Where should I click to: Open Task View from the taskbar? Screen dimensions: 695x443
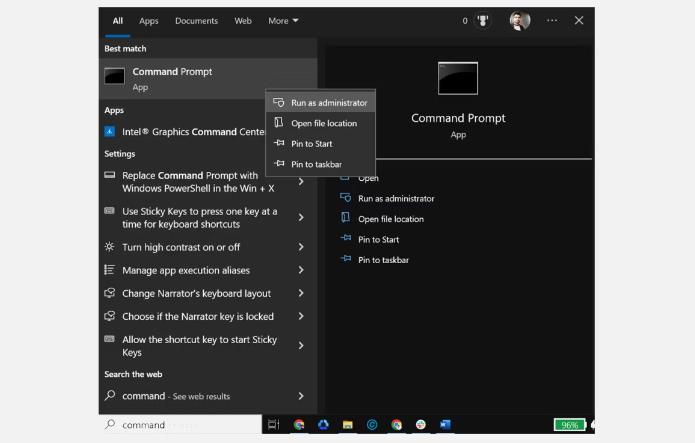click(x=273, y=425)
